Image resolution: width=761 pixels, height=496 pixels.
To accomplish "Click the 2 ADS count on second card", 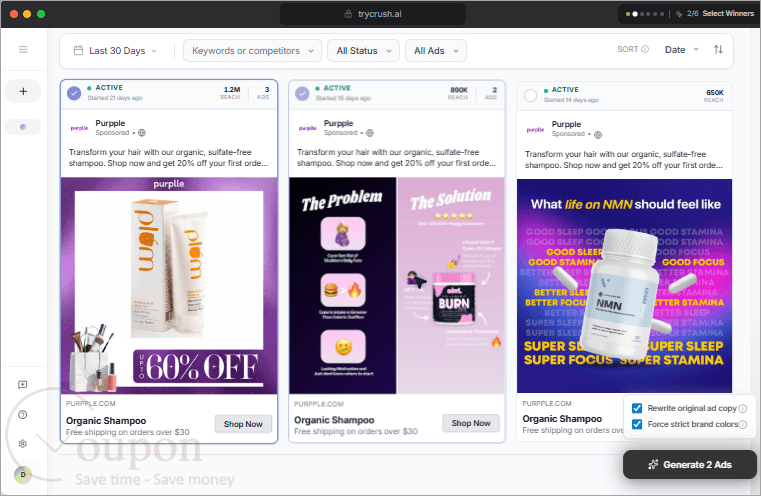I will coord(492,93).
